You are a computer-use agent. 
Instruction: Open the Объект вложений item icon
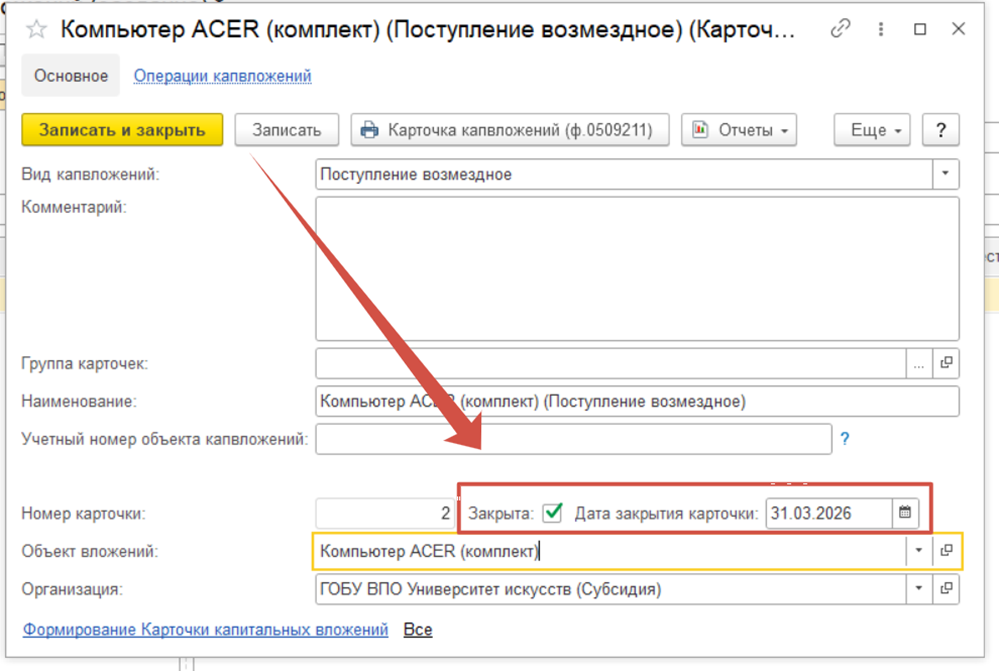946,551
